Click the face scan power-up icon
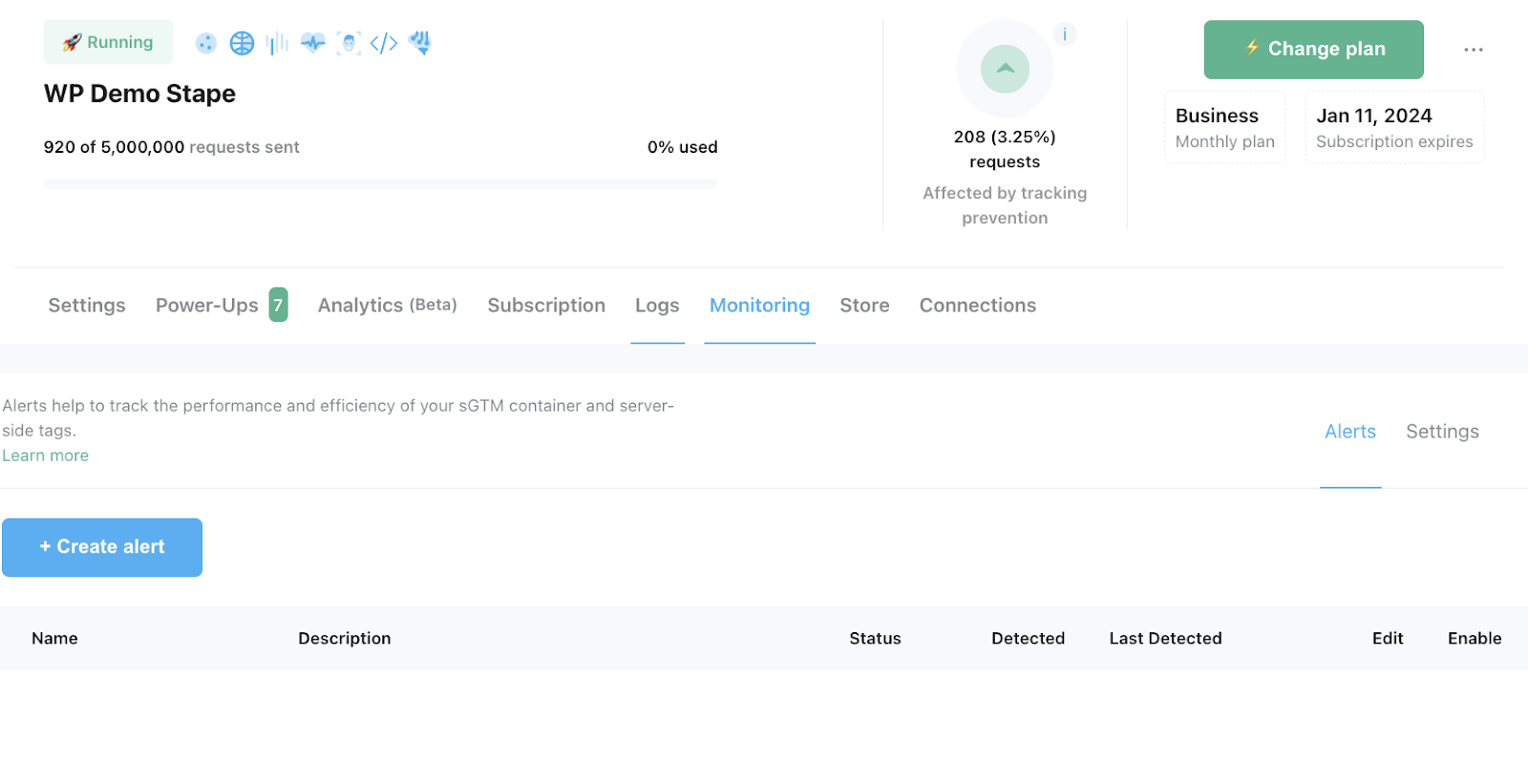Viewport: 1528px width, 784px height. click(x=349, y=43)
